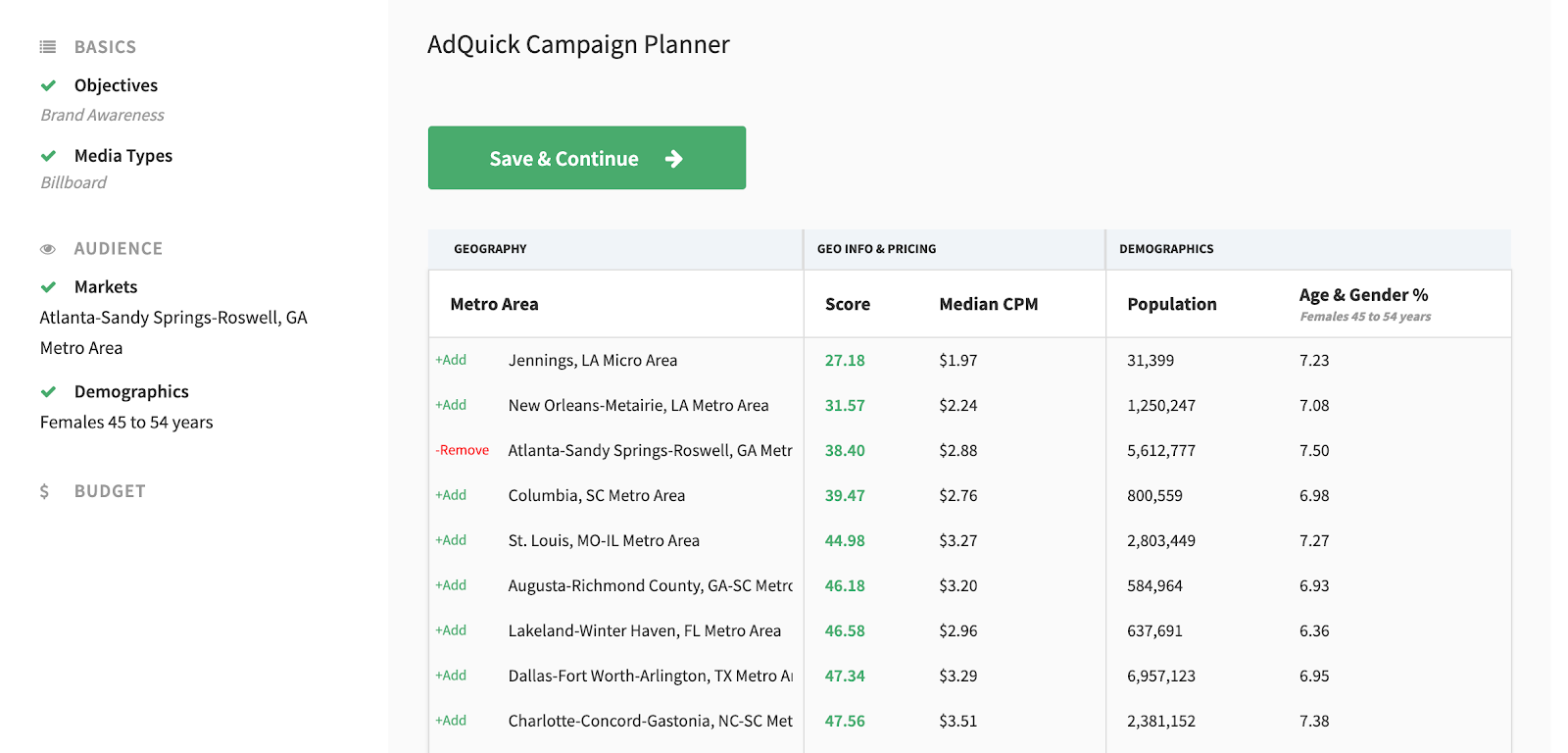Sort table by Median CPM header
This screenshot has width=1568, height=753.
point(988,305)
